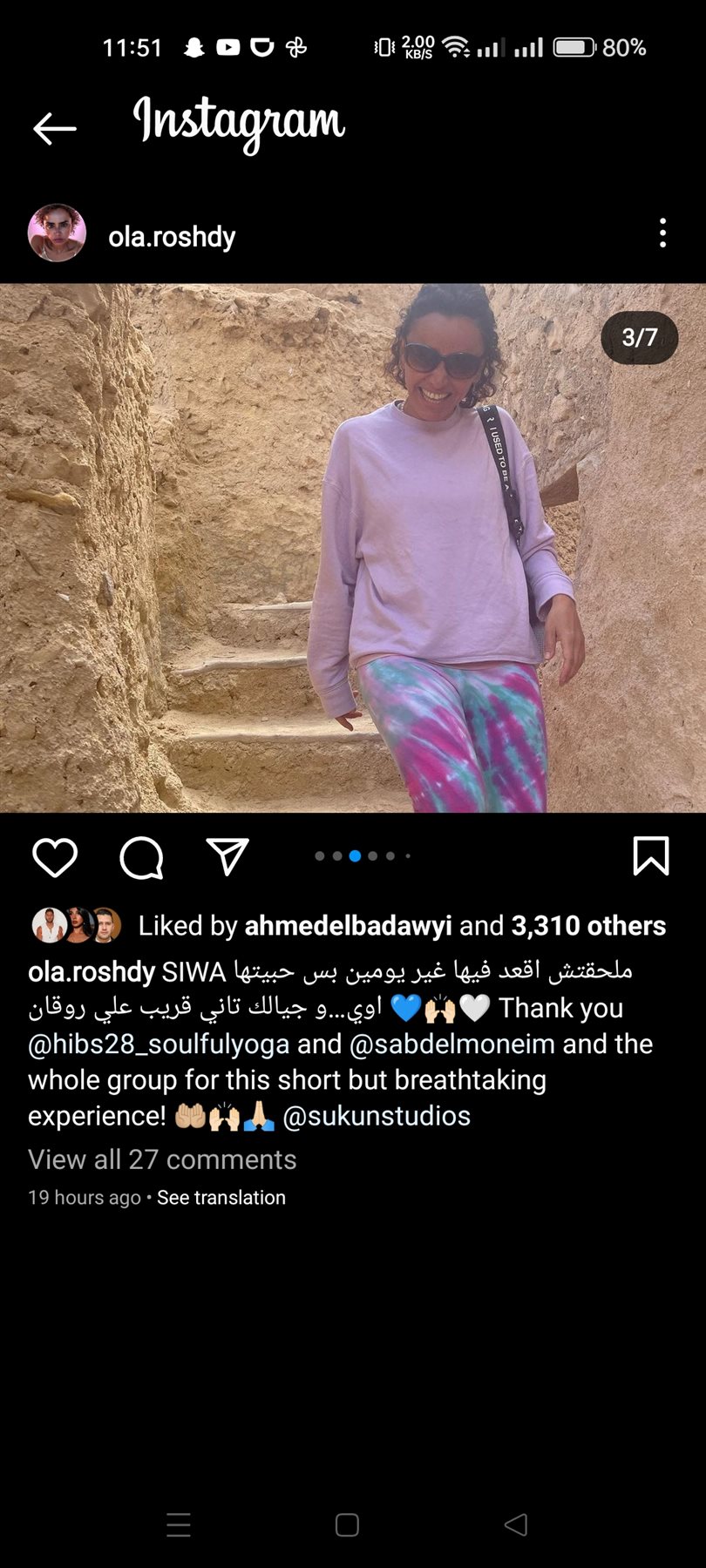Screen dimensions: 706x1568
Task: Like the post with heart icon
Action: (55, 857)
